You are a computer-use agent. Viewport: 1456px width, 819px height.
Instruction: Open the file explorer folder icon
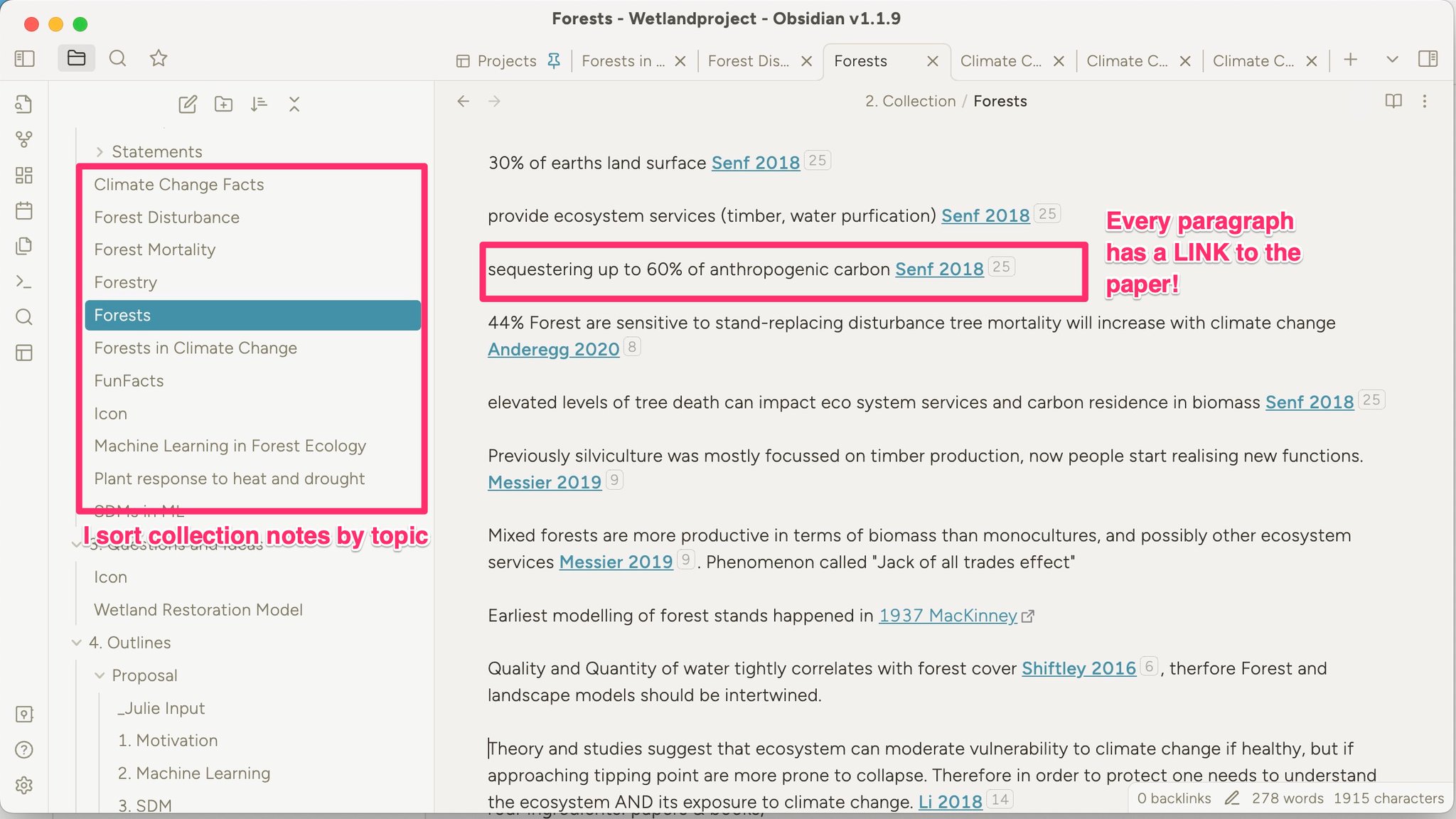76,58
